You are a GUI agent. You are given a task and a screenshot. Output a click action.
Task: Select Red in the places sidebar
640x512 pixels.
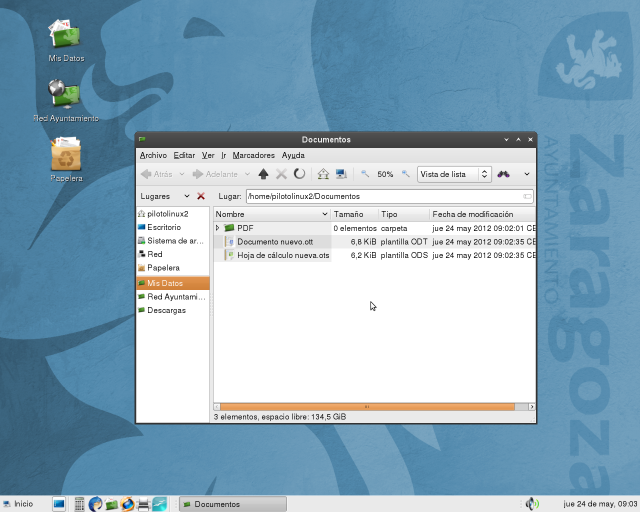click(172, 254)
